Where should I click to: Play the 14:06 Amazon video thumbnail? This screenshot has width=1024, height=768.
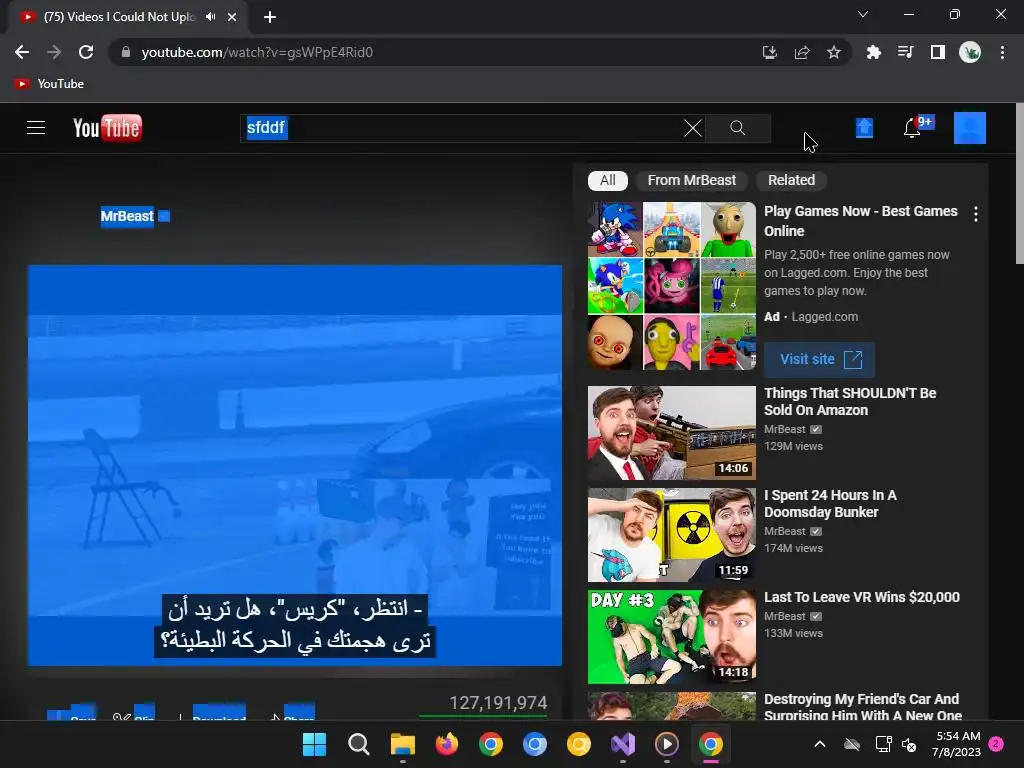(672, 433)
